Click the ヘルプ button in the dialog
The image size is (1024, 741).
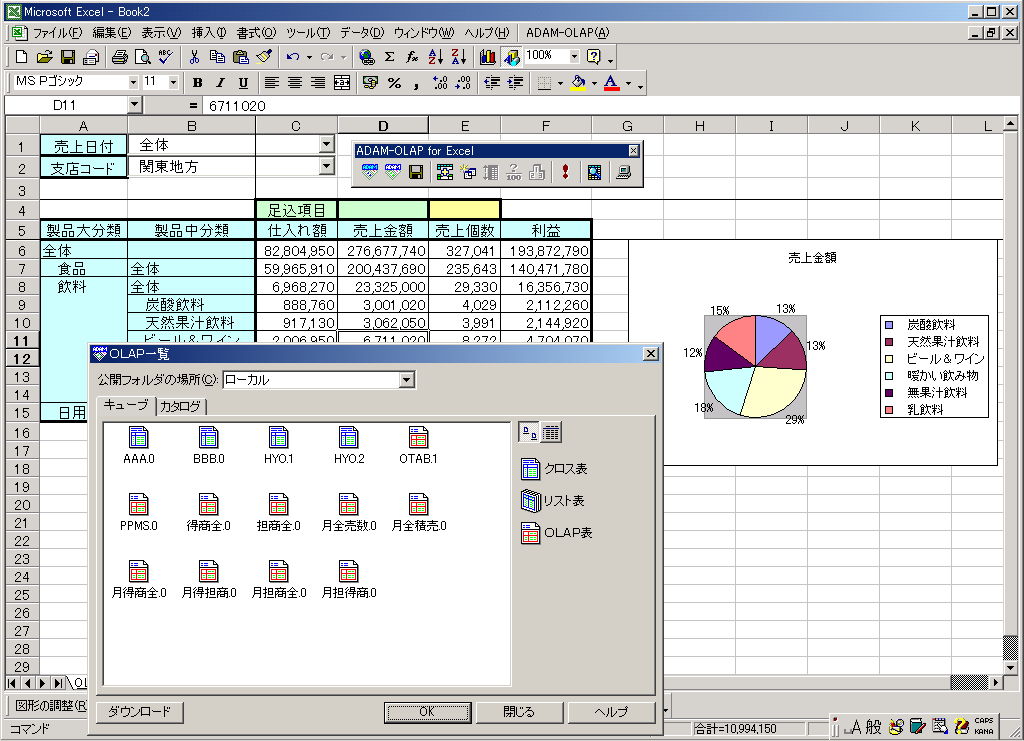pos(611,712)
